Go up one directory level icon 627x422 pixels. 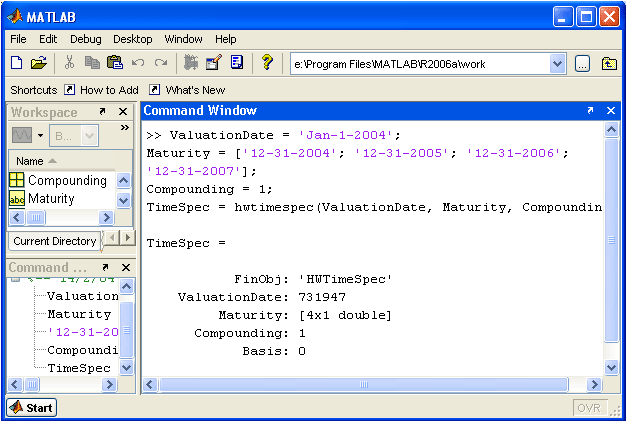[609, 64]
